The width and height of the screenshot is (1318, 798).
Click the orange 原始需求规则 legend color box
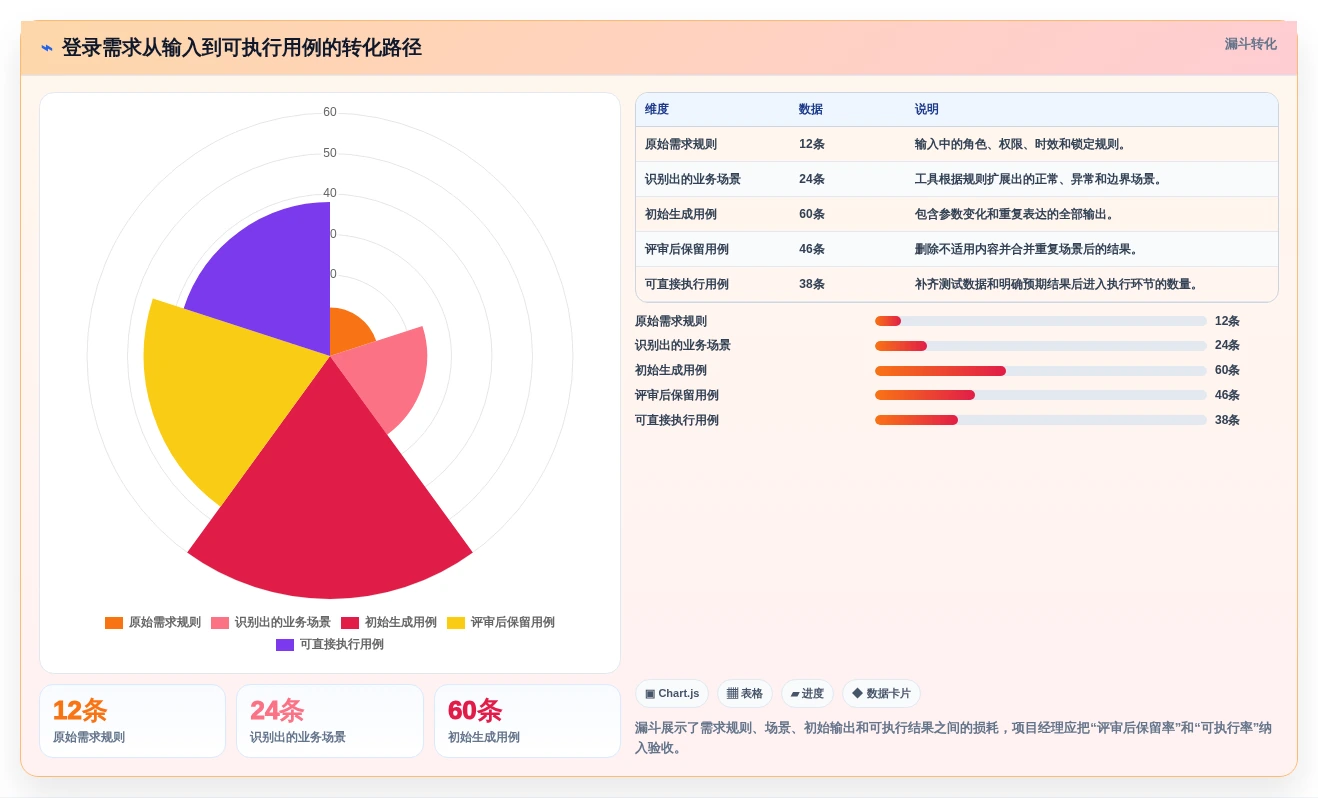(114, 622)
